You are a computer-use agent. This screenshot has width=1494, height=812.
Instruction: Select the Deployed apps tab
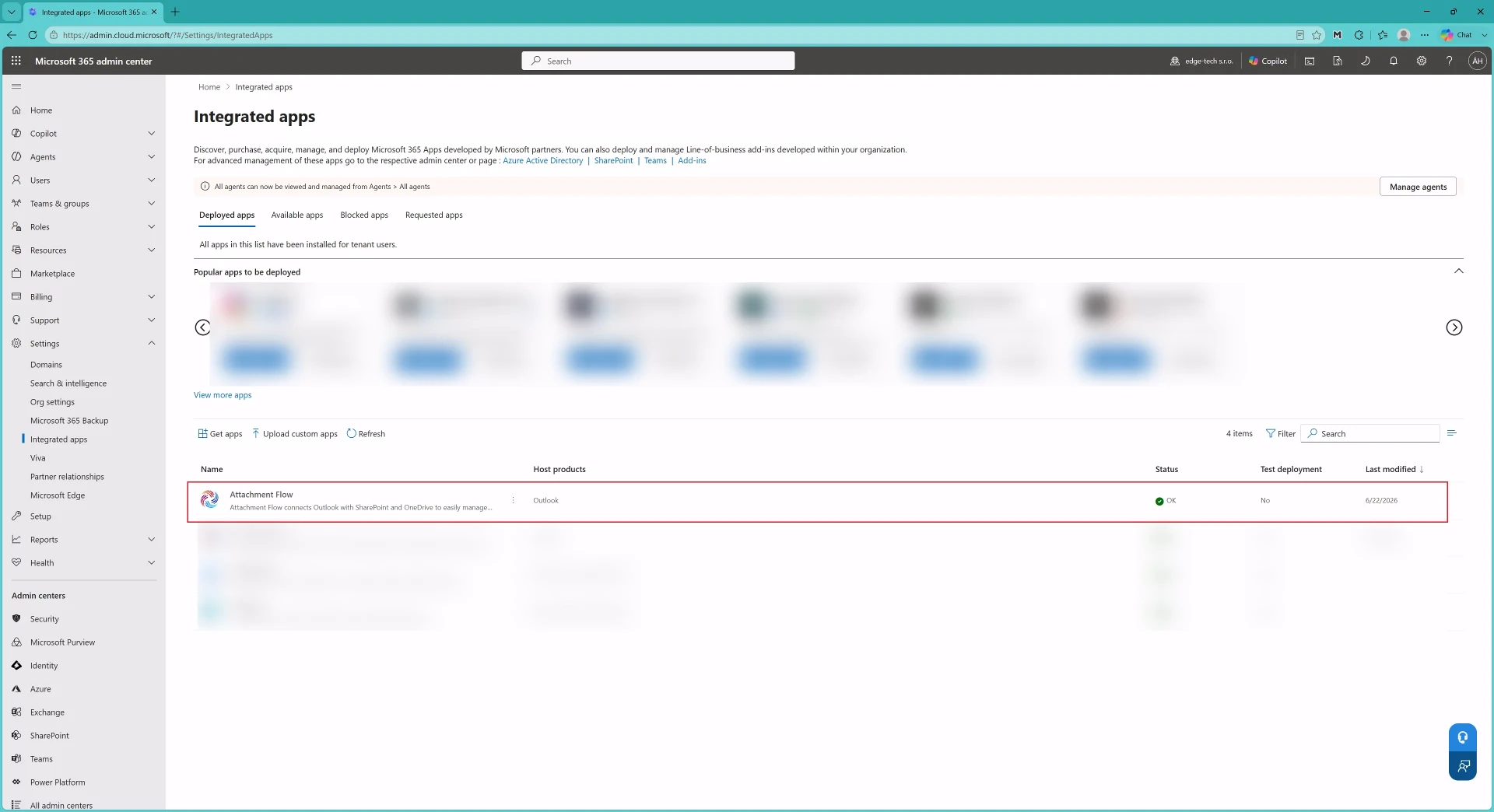(x=226, y=215)
